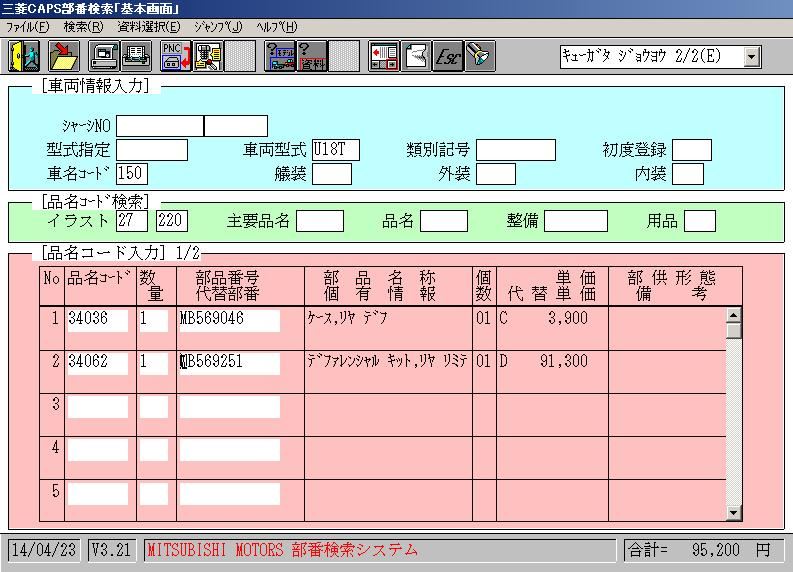Screen dimensions: 793x572
Task: Click the 資料 question mark help icon
Action: [312, 56]
